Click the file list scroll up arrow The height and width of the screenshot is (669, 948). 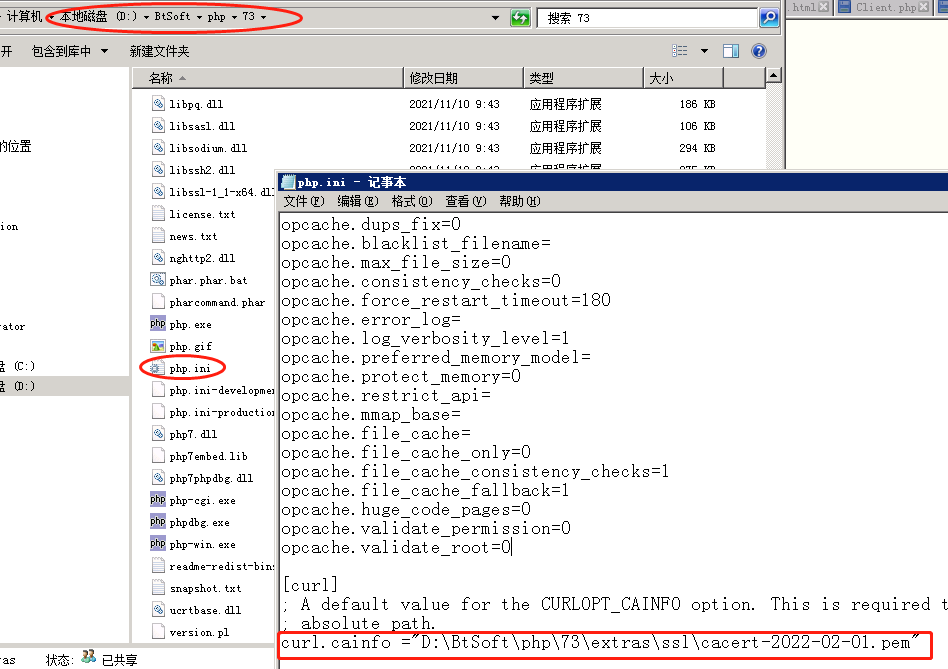[774, 76]
